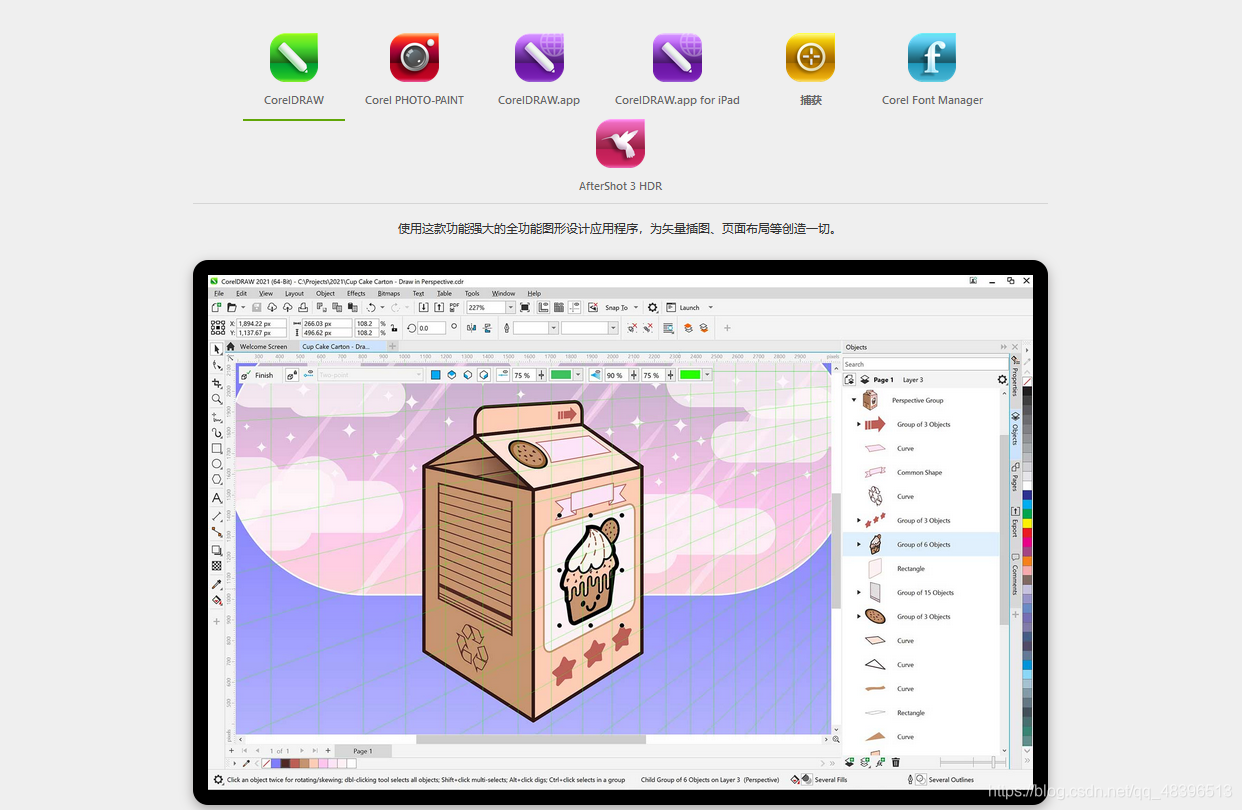
Task: Click the Page 1 page tab
Action: (363, 751)
